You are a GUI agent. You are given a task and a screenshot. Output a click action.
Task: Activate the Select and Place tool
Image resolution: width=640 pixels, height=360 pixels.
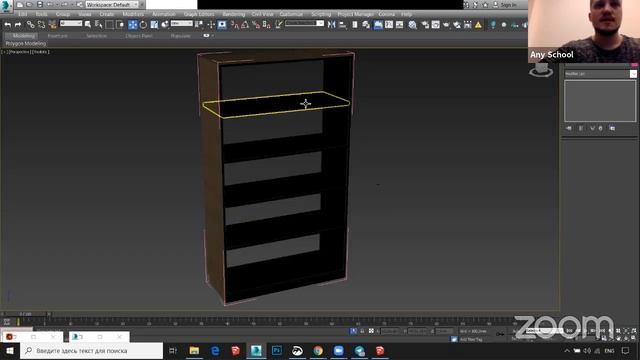click(x=165, y=25)
